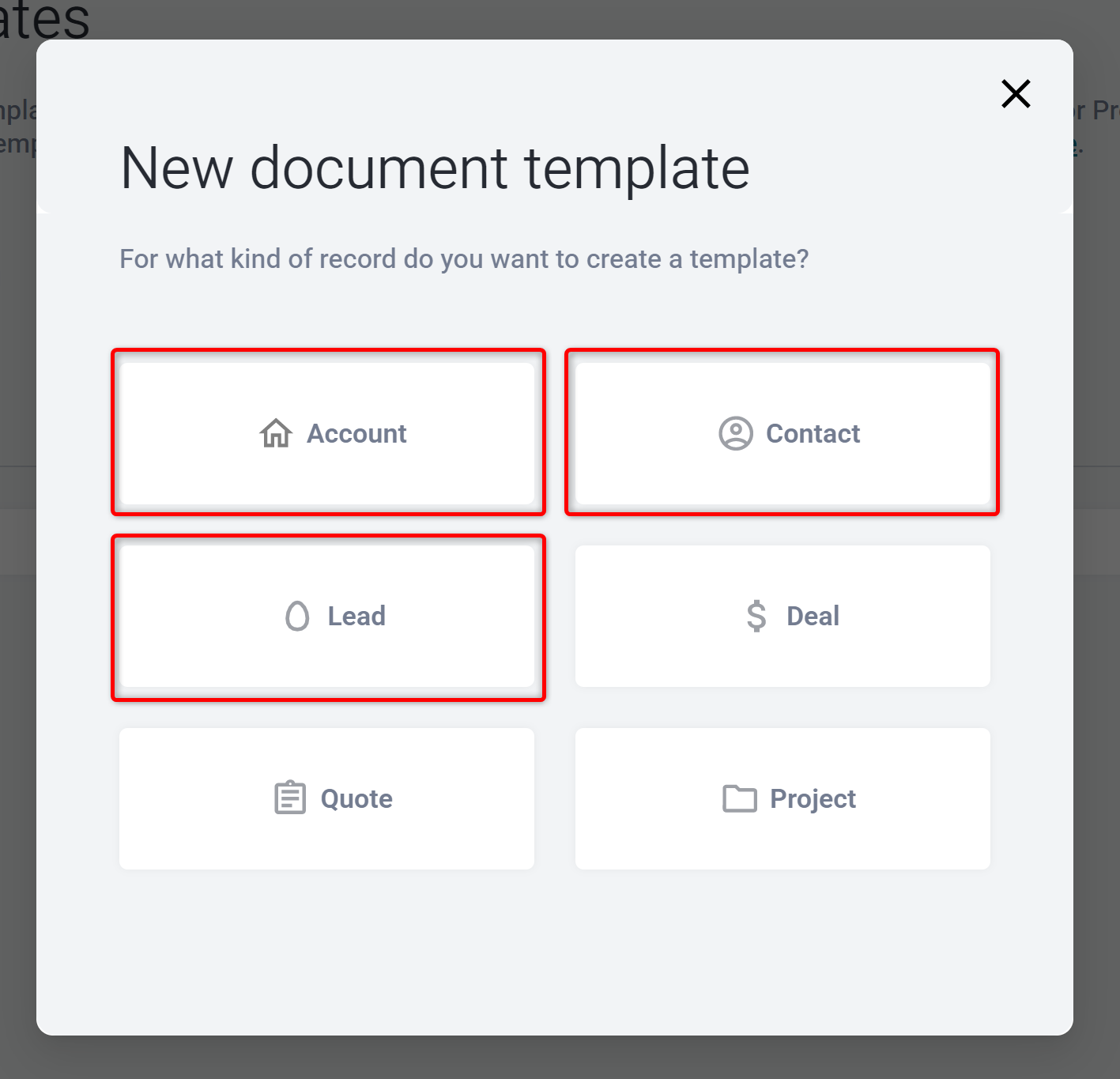Create a template for Quote records

pyautogui.click(x=327, y=798)
